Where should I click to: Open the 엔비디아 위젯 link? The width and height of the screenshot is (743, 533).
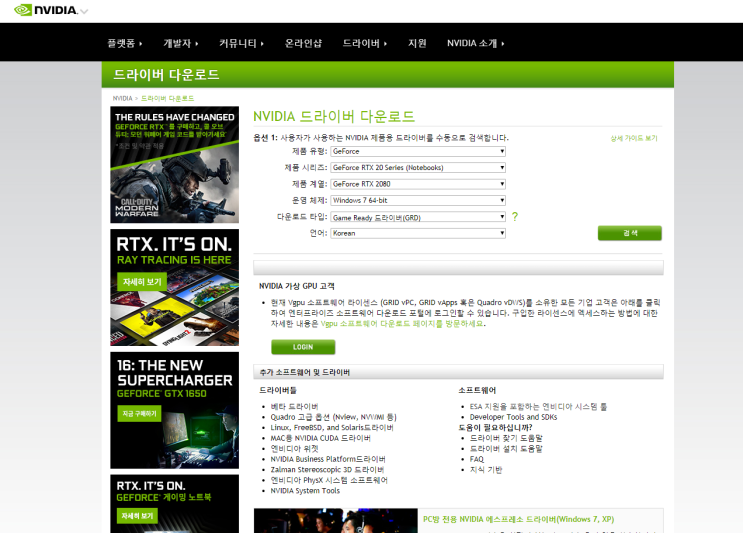[294, 448]
